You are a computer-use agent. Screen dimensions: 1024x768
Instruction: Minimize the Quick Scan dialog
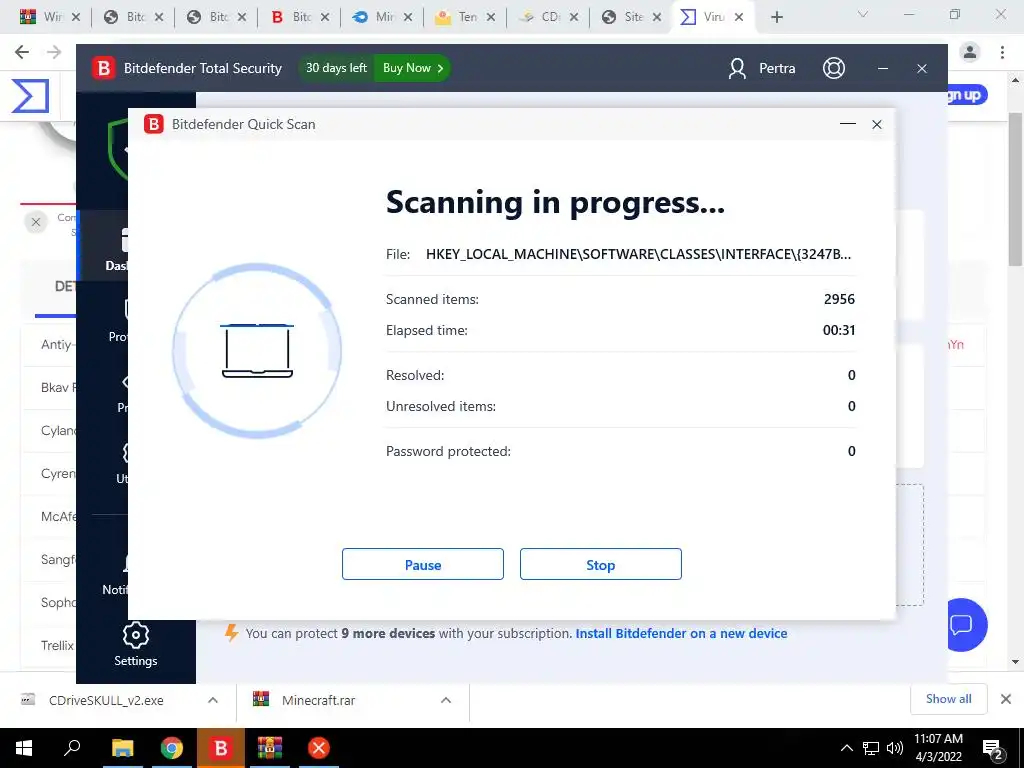[x=848, y=124]
